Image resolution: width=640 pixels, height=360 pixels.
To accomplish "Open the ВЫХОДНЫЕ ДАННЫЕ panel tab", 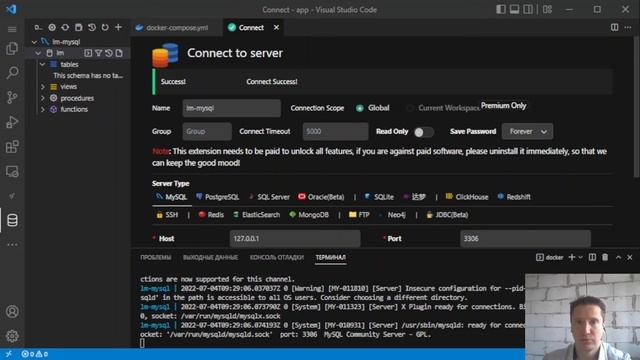I will pyautogui.click(x=210, y=257).
